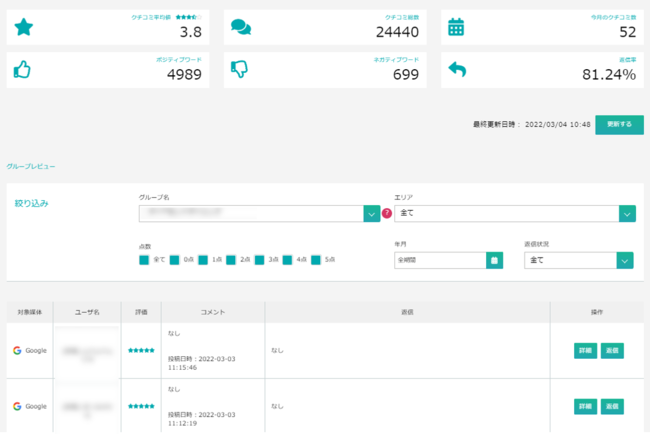Viewport: 650px width, 434px height.
Task: Click the reply arrow response rate icon
Action: (x=456, y=69)
